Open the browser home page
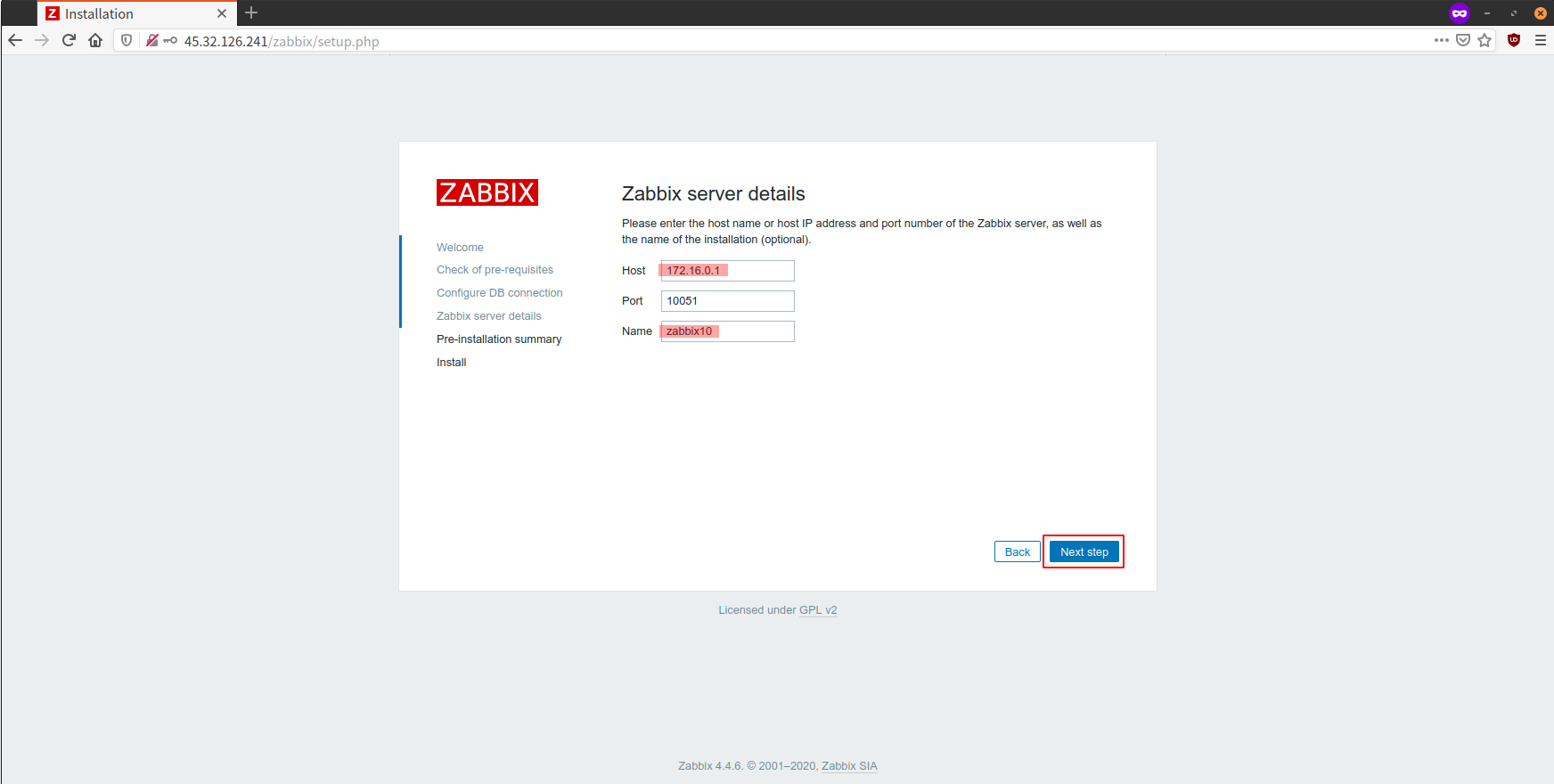1554x784 pixels. (x=95, y=40)
